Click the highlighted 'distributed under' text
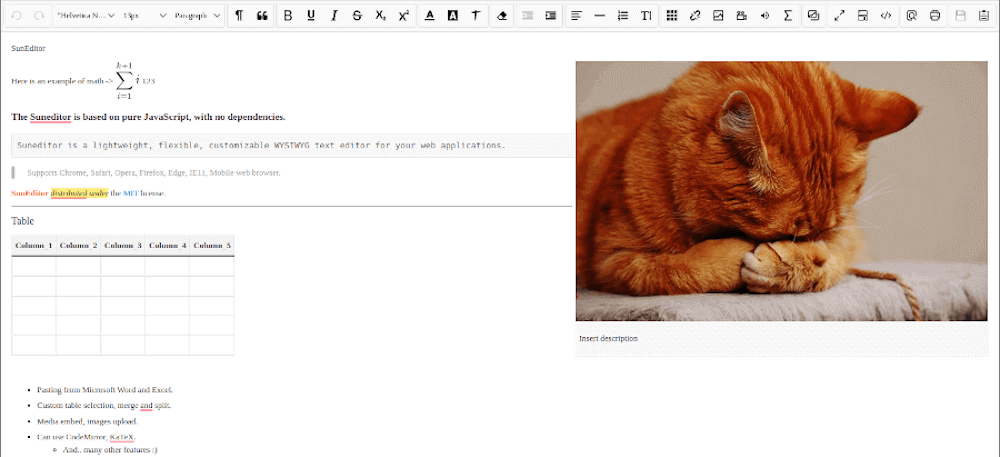 click(x=79, y=193)
